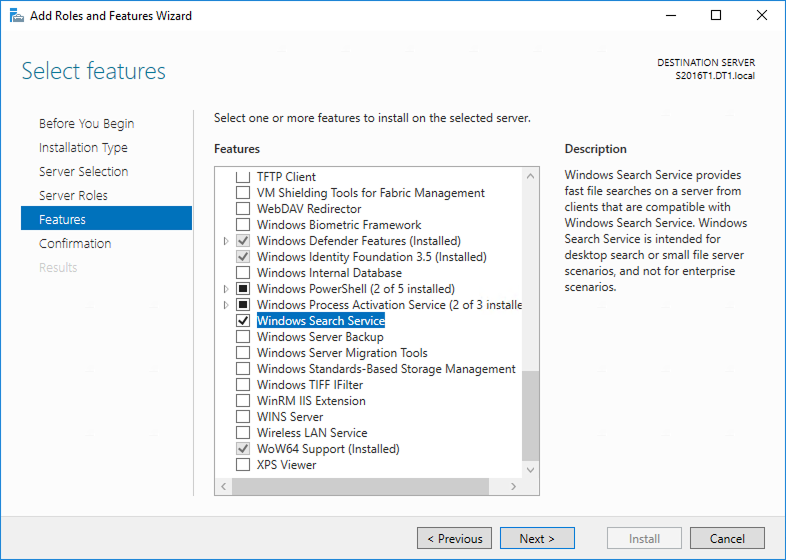The height and width of the screenshot is (560, 786).
Task: Select the WebDAV Redirector label
Action: 309,209
